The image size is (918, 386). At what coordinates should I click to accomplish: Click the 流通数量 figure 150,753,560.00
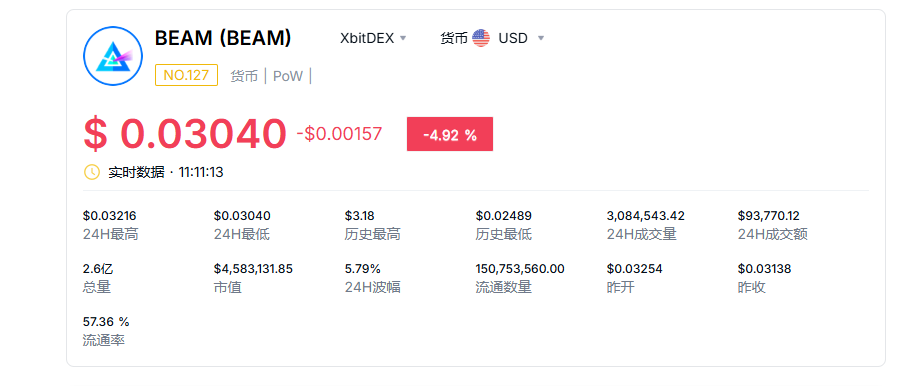pyautogui.click(x=520, y=269)
